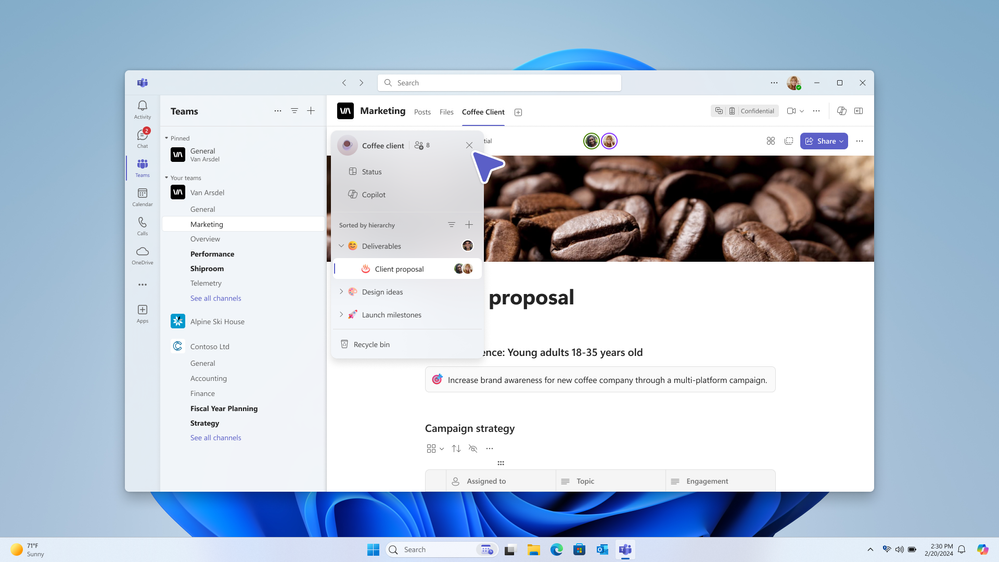Filter the Teams list
This screenshot has width=999, height=562.
pos(294,111)
